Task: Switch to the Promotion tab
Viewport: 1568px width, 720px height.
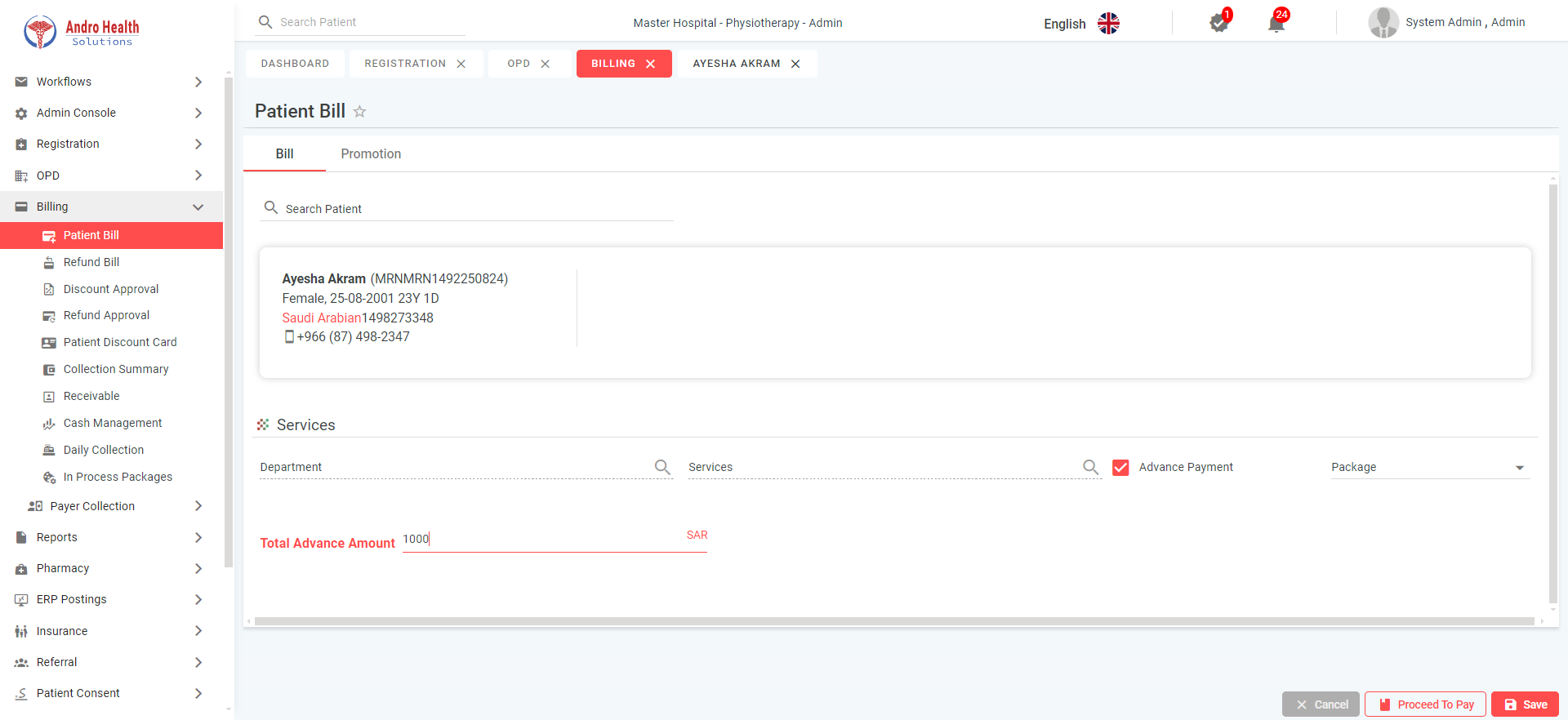Action: [371, 154]
